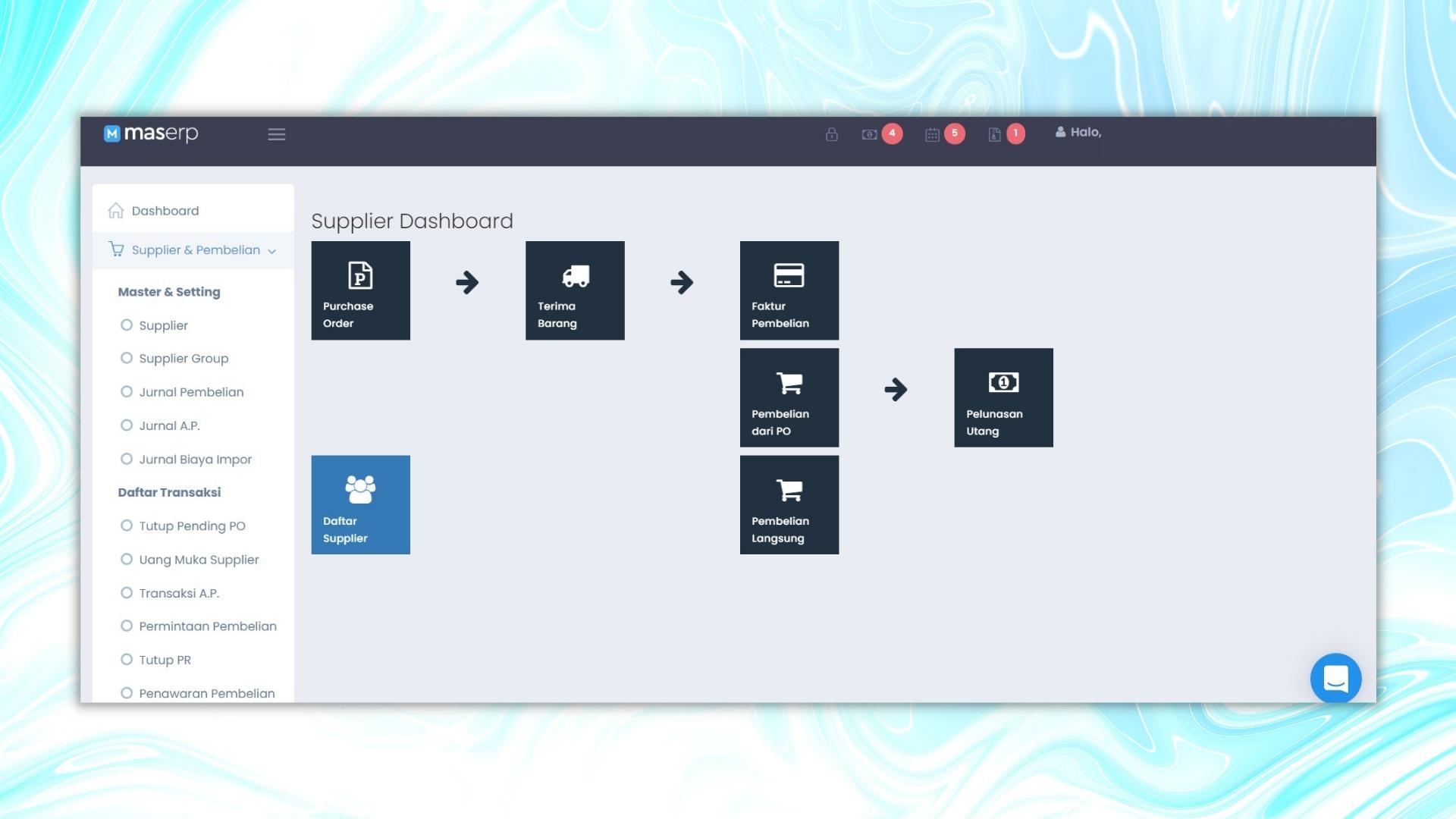Open Supplier in Master & Setting

pos(163,325)
